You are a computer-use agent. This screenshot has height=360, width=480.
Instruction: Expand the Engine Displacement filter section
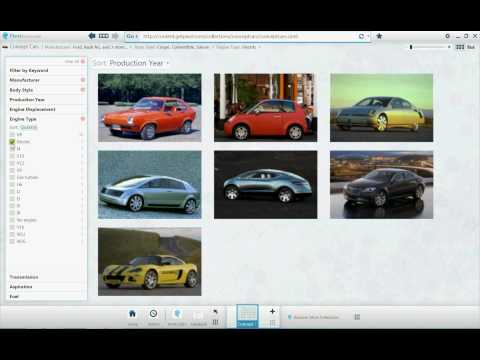(x=45, y=109)
